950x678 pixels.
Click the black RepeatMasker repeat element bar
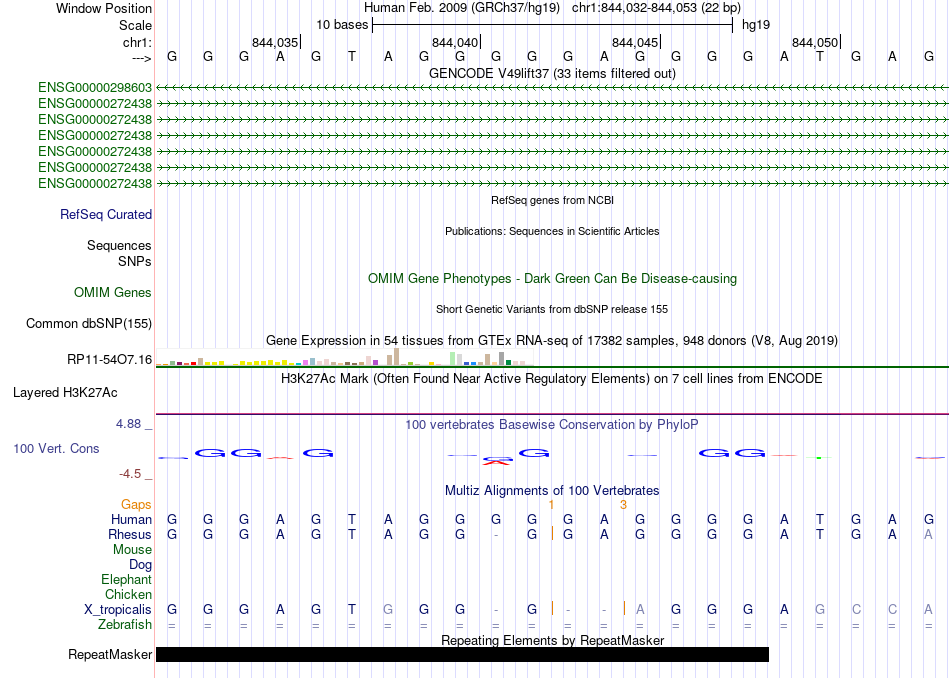[462, 654]
